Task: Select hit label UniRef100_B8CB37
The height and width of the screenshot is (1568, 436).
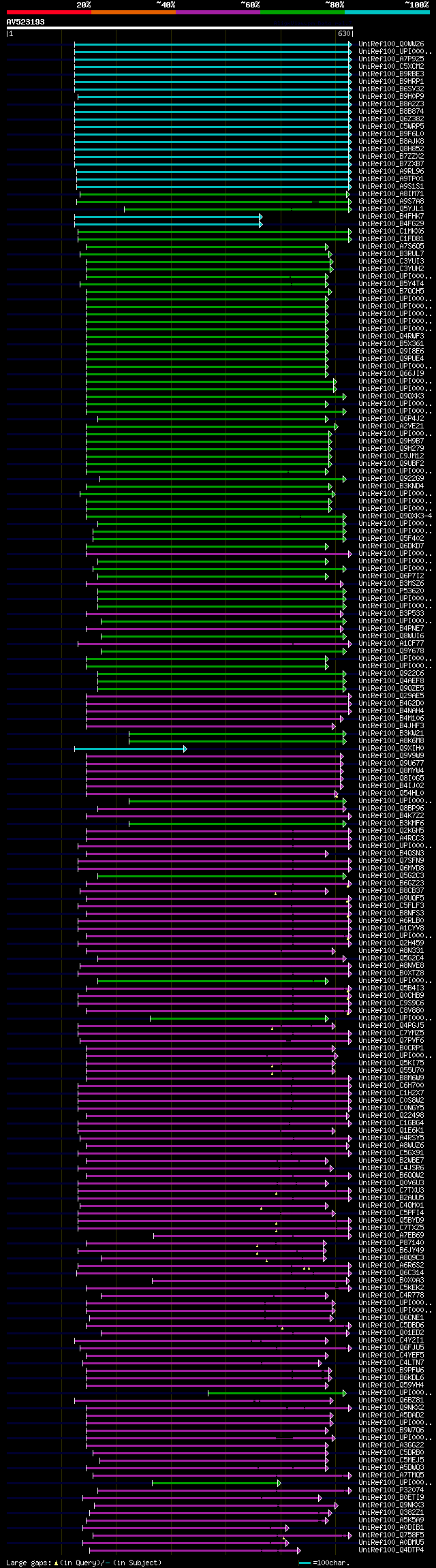Action: pos(391,891)
